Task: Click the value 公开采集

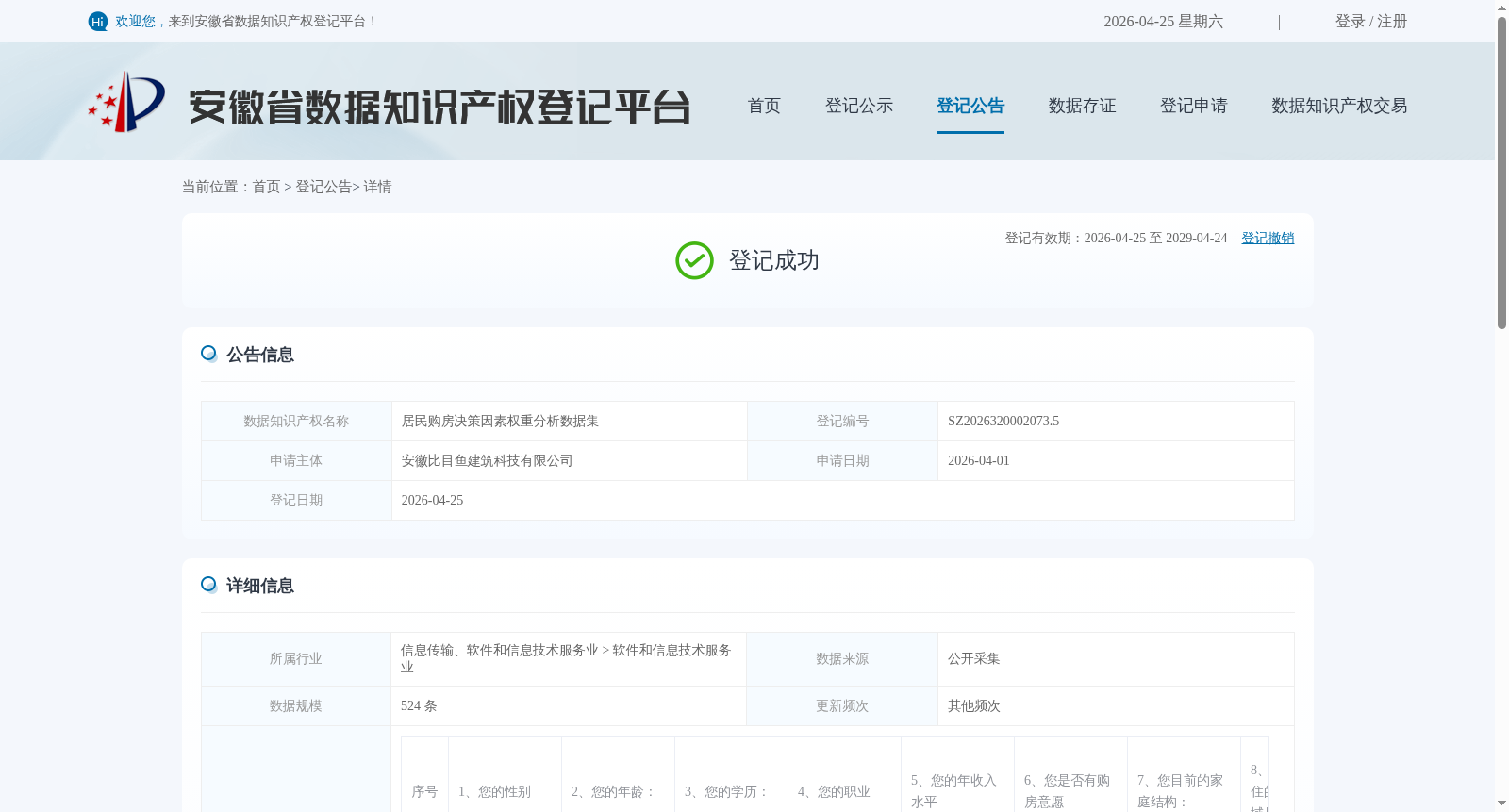Action: (973, 659)
